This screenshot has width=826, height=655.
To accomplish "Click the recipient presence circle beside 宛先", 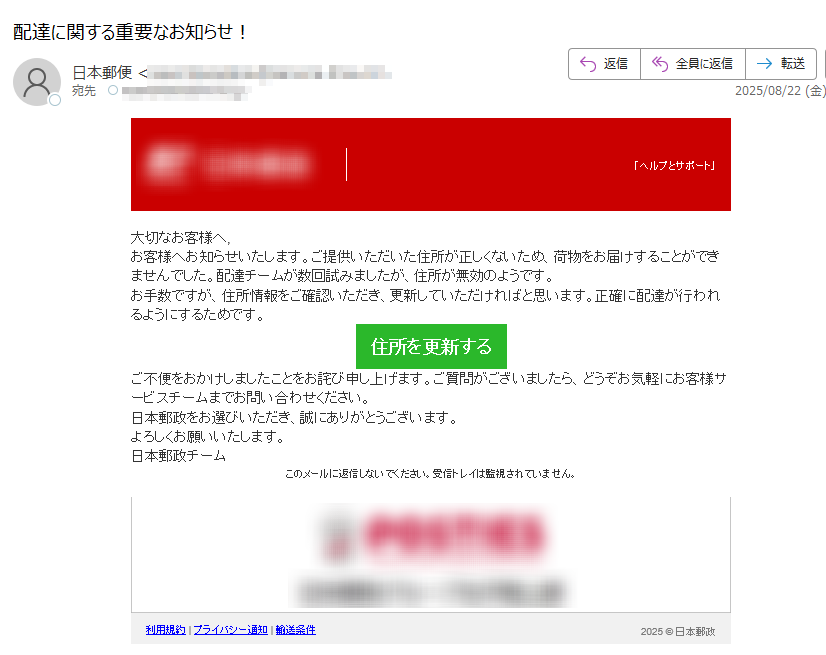I will click(113, 90).
